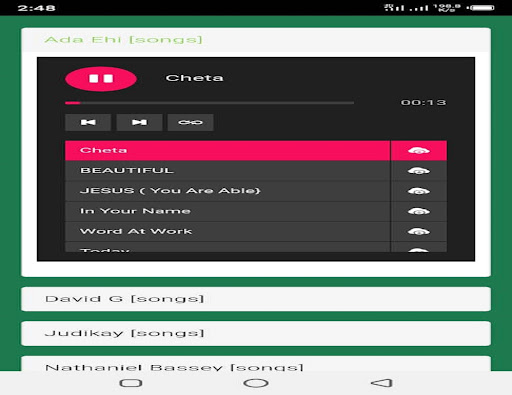Click the Cheta now-playing title
Screen dimensions: 512x395
[194, 78]
